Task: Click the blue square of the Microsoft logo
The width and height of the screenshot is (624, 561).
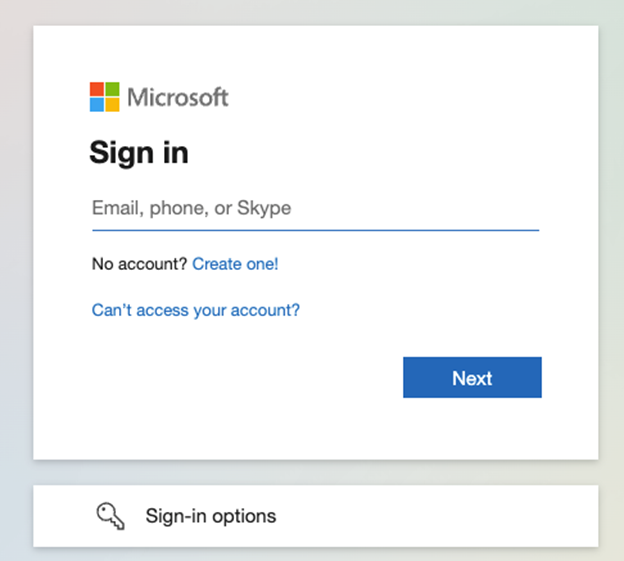Action: pos(97,105)
